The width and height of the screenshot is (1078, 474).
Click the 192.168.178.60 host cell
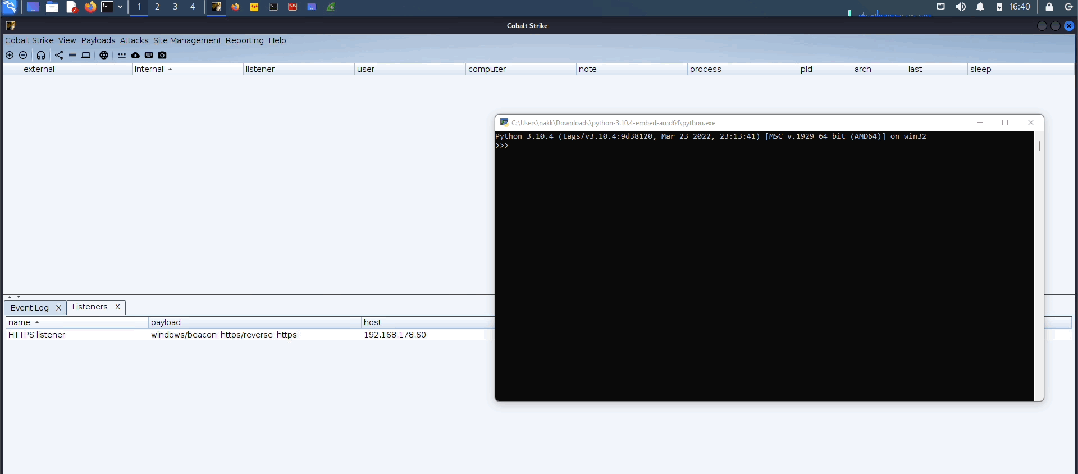pyautogui.click(x=395, y=335)
